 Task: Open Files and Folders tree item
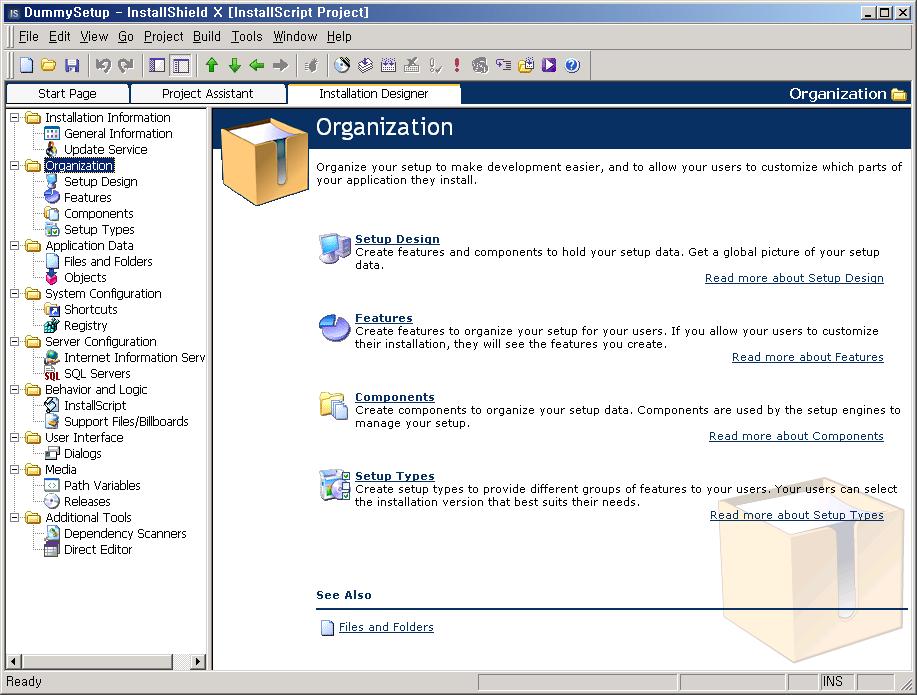(x=108, y=262)
